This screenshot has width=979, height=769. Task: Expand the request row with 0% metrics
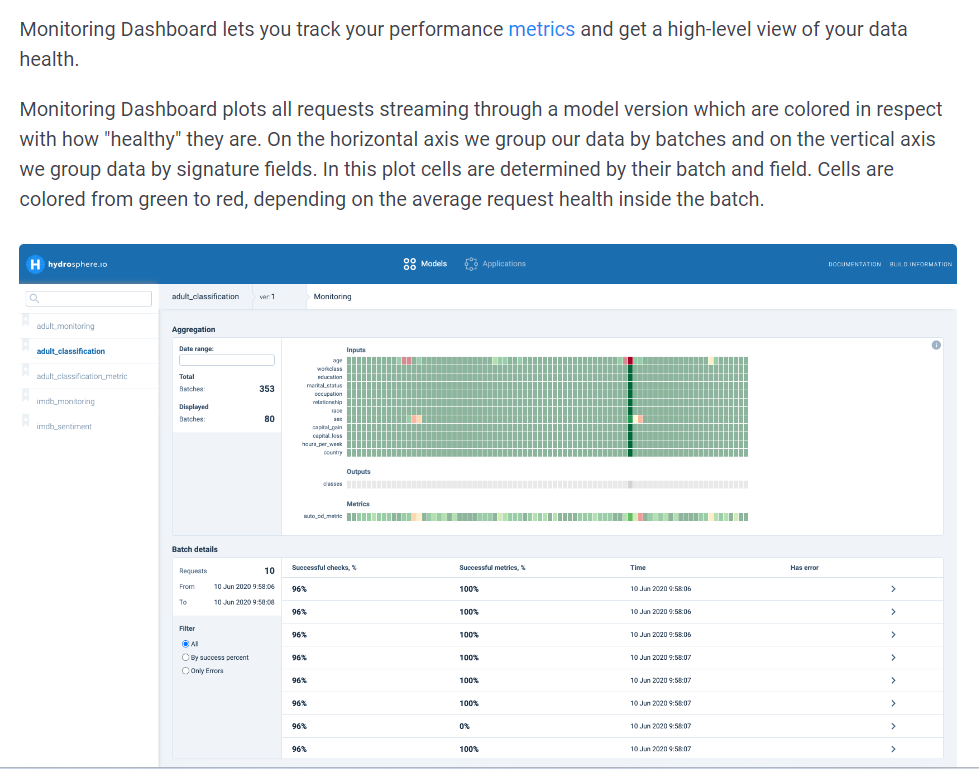892,726
